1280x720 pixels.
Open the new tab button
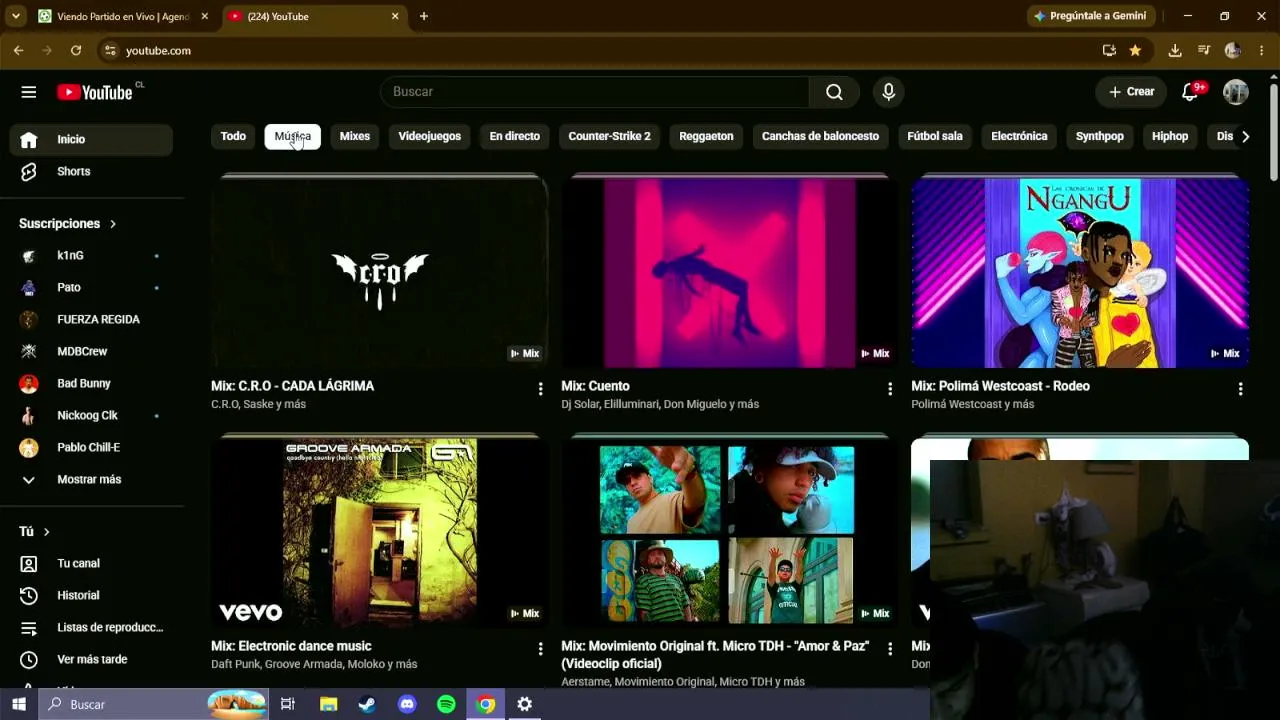tap(424, 16)
